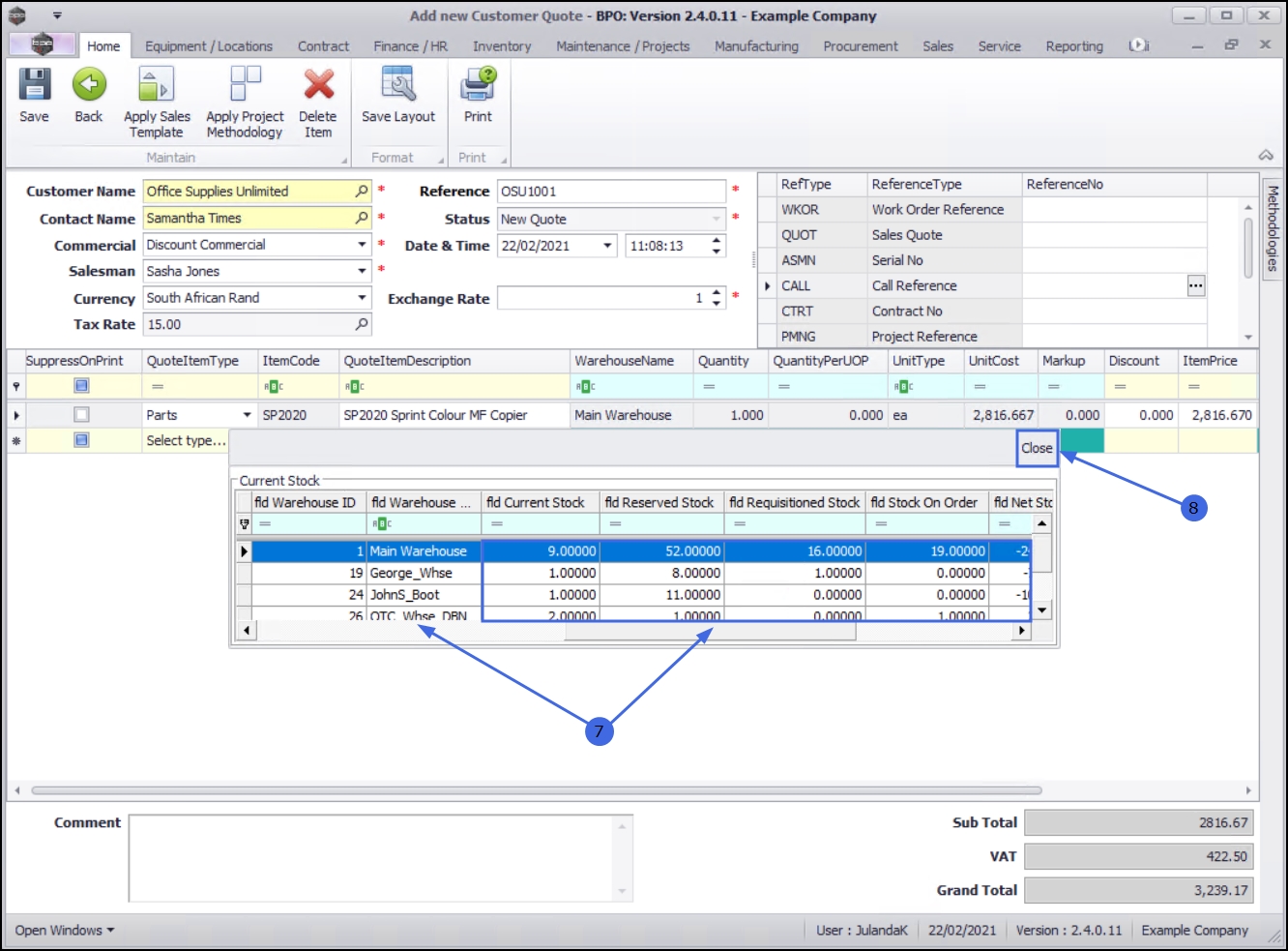Sort by the fld Reserved Stock column header
Viewport: 1288px width, 951px height.
pyautogui.click(x=661, y=502)
